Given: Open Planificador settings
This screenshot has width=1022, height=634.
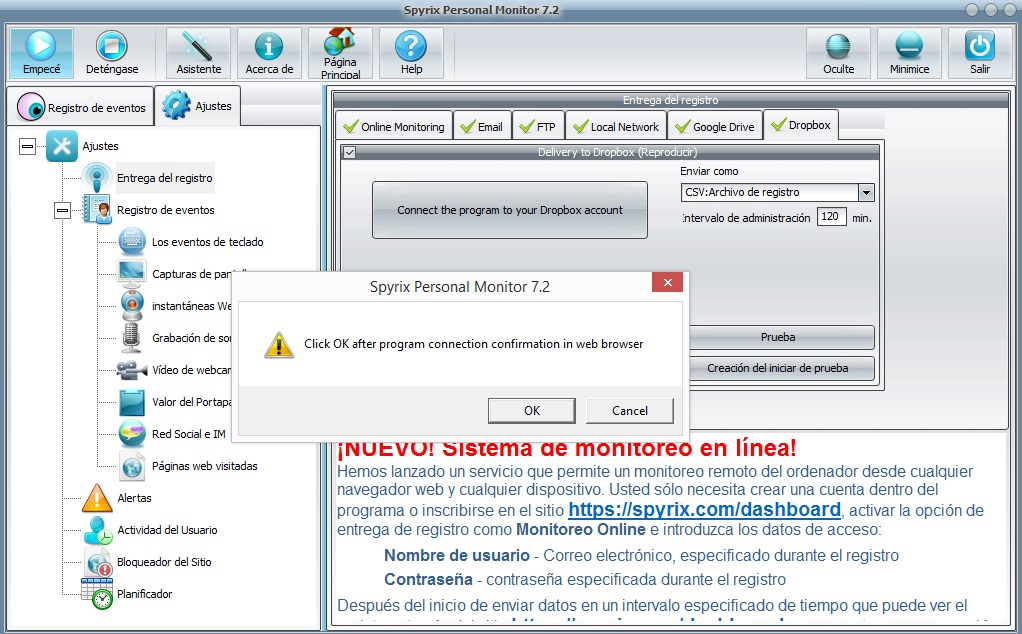Looking at the screenshot, I should coord(145,594).
